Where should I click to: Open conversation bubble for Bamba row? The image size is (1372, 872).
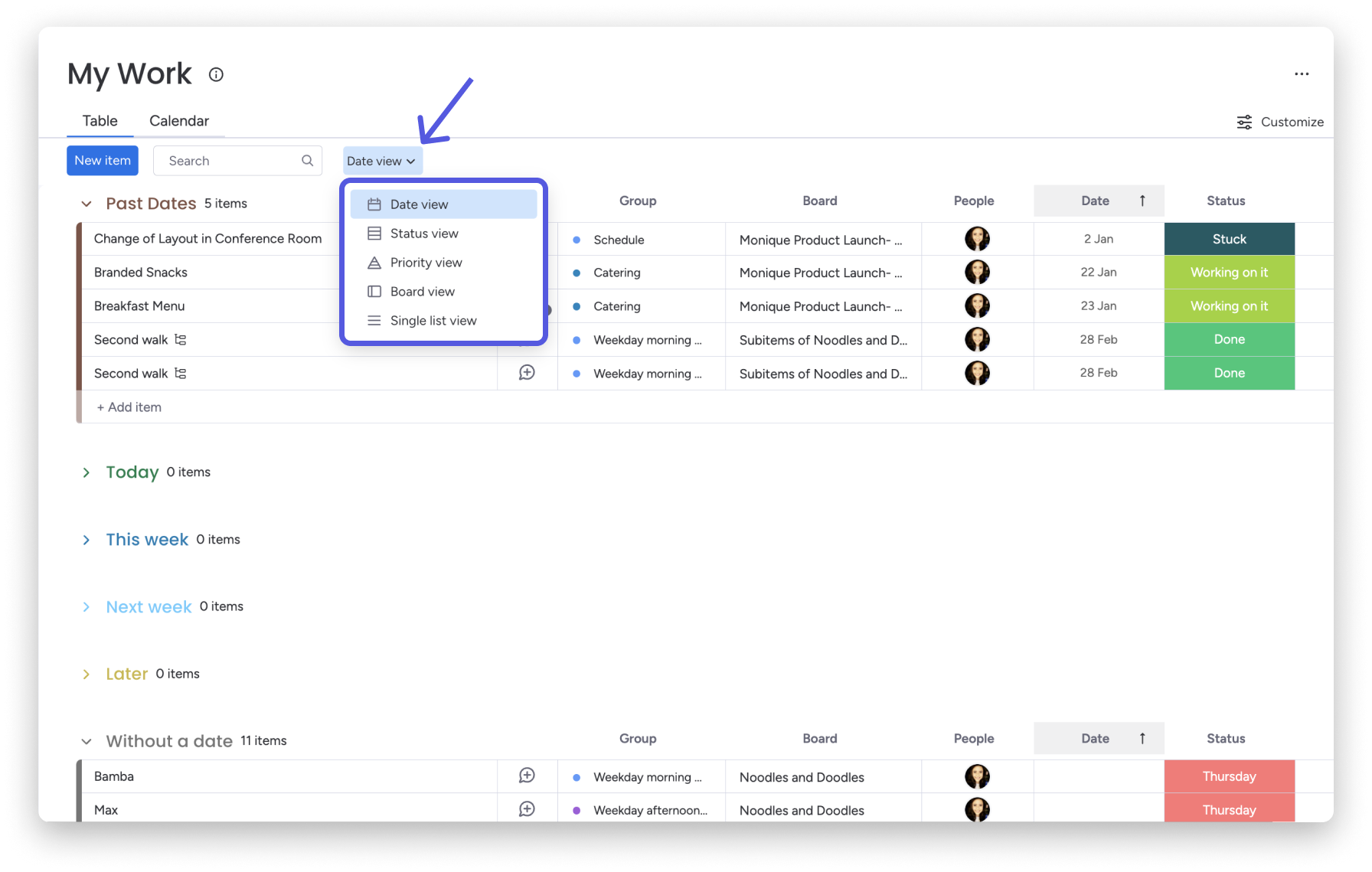click(527, 776)
